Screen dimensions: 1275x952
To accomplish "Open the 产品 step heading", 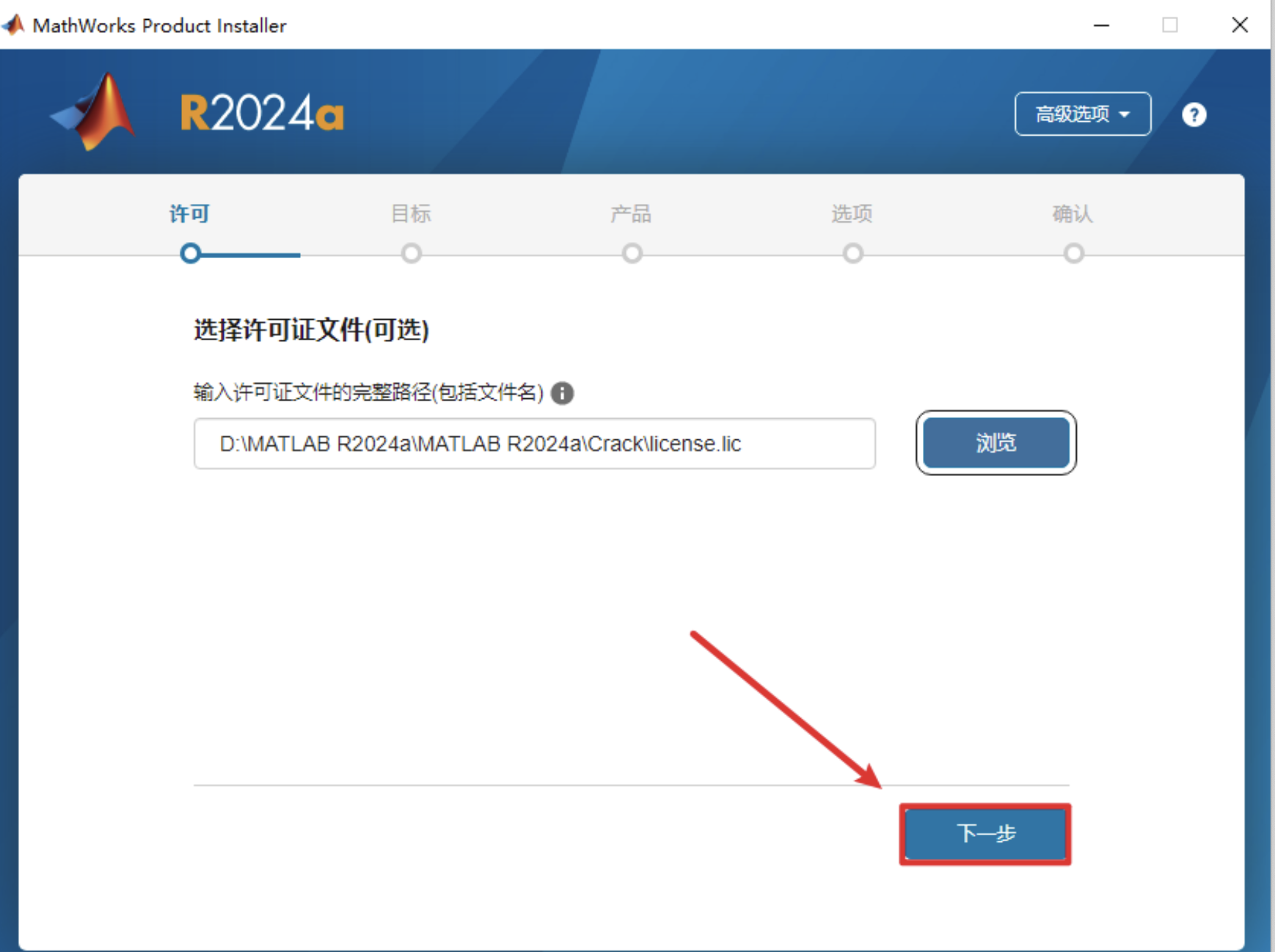I will [632, 213].
